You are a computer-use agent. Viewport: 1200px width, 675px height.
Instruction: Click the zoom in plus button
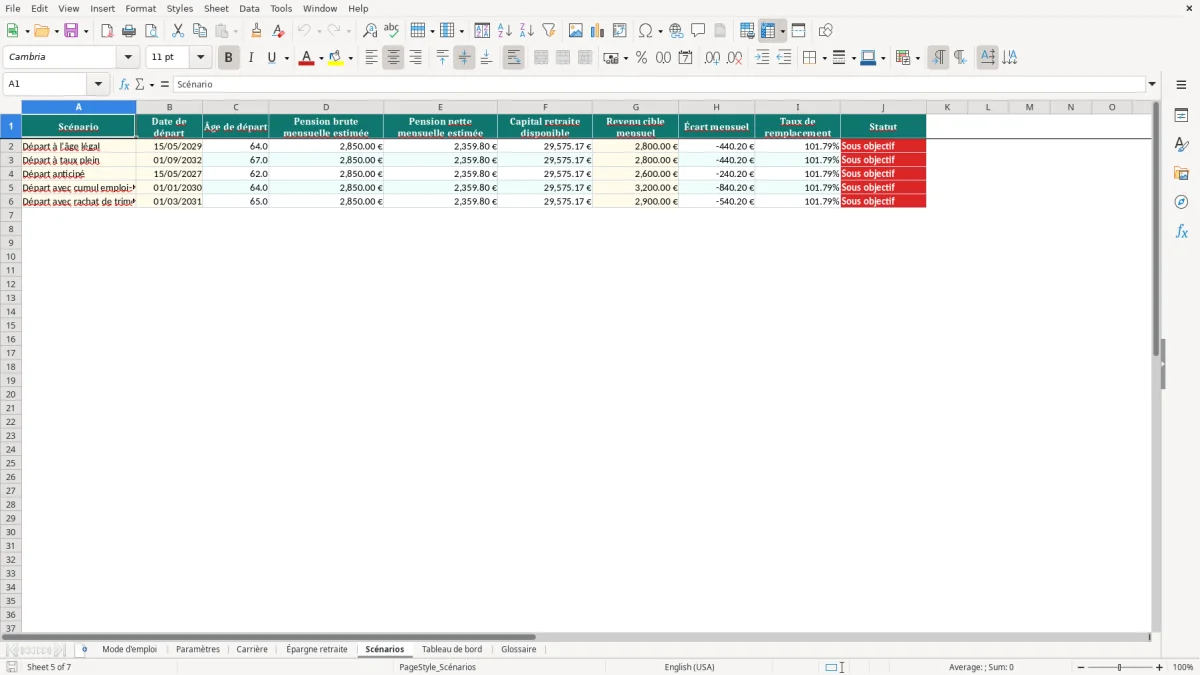1159,667
